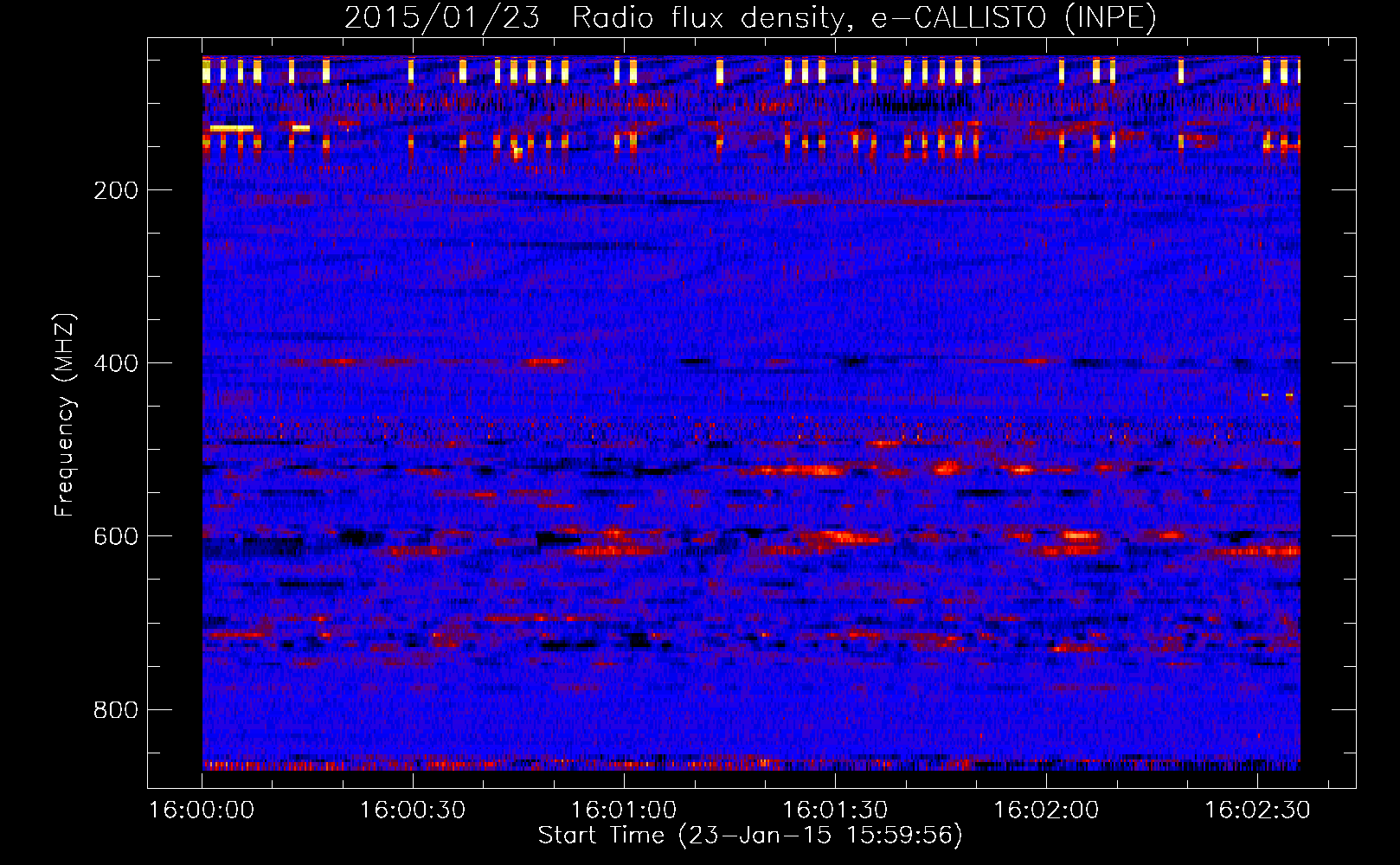Select the x-axis label Start Time (23-Jan-15 15:59:56)
This screenshot has width=1400, height=865.
pos(750,836)
